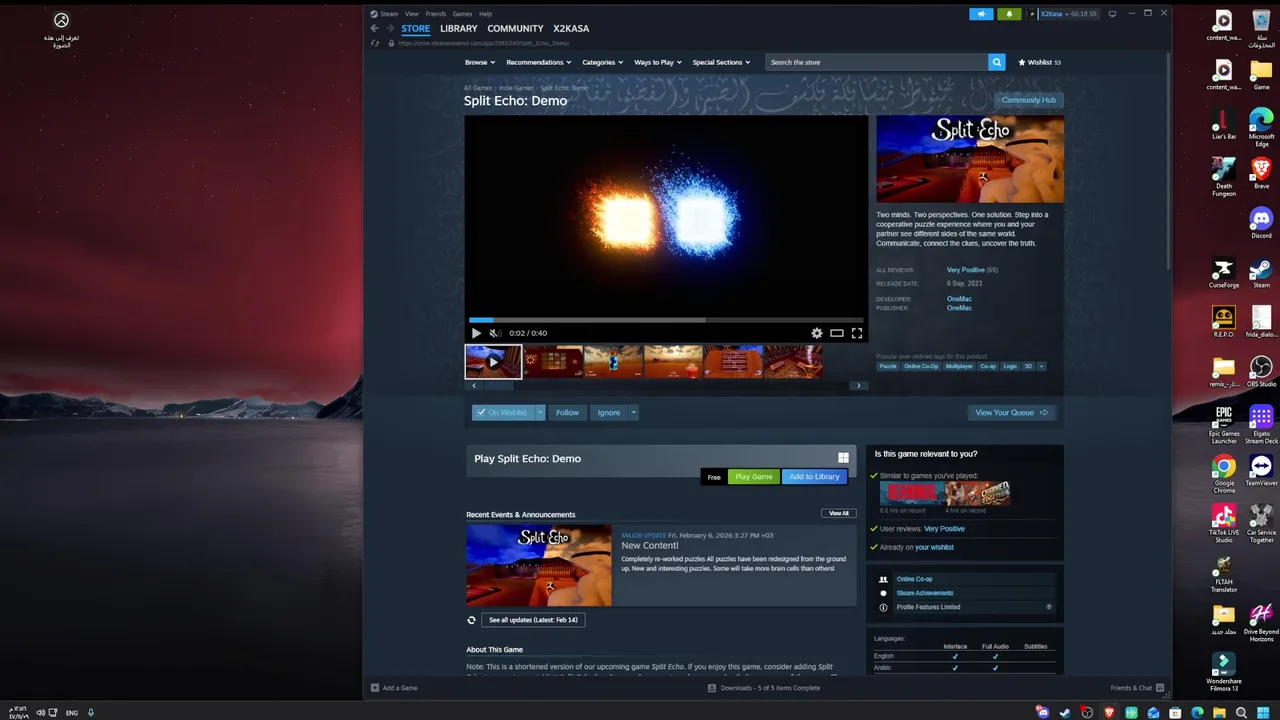Open the X2KASA profile tab
Viewport: 1280px width, 720px height.
click(x=571, y=29)
